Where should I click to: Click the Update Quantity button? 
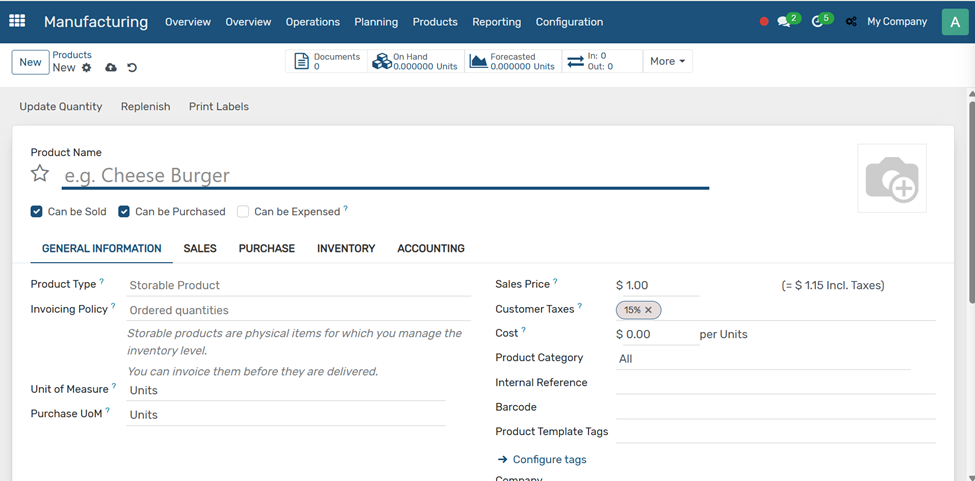click(61, 106)
